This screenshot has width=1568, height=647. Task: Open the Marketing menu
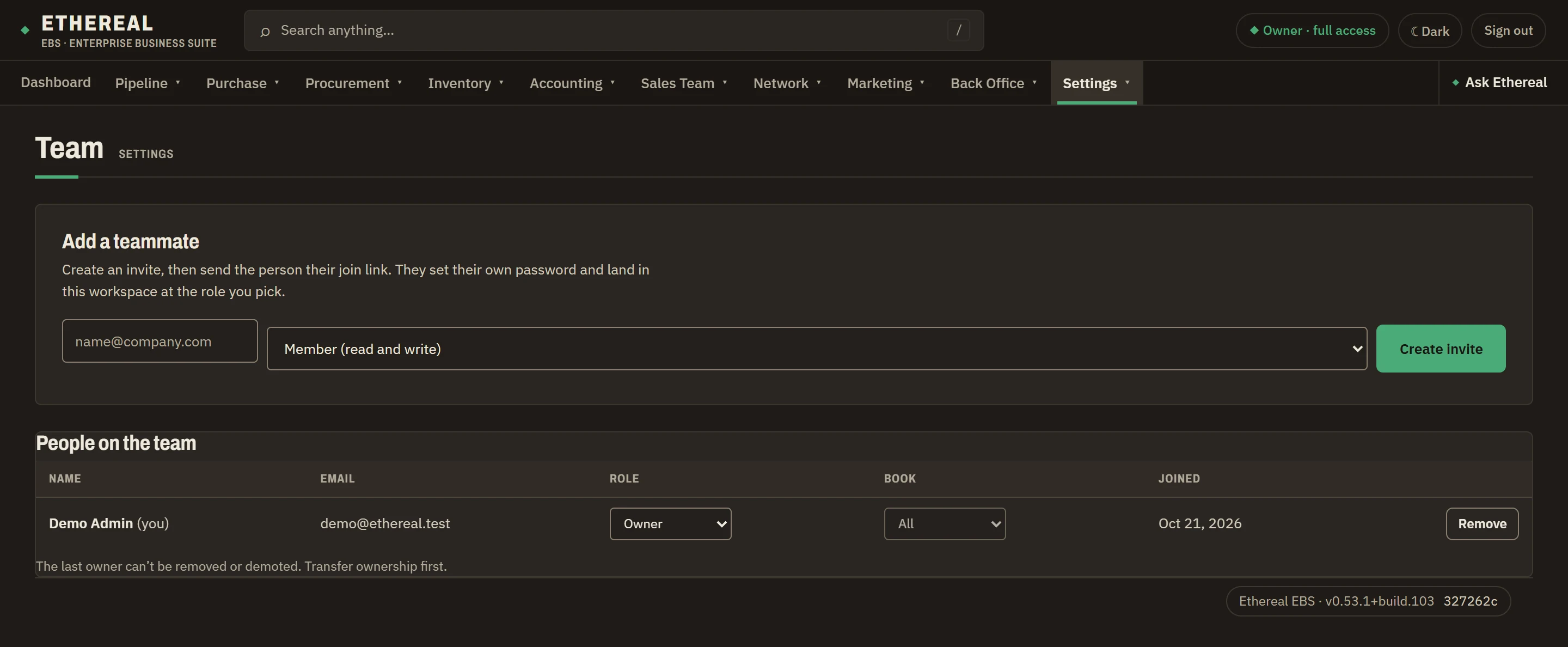[x=886, y=83]
